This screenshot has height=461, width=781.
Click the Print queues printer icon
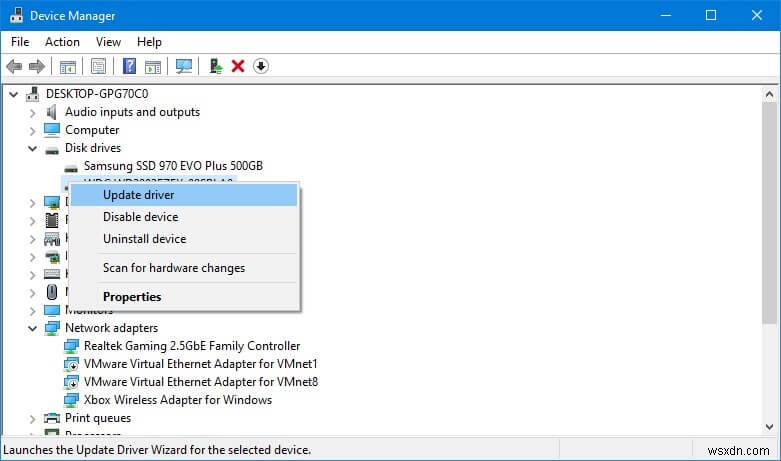click(x=52, y=418)
